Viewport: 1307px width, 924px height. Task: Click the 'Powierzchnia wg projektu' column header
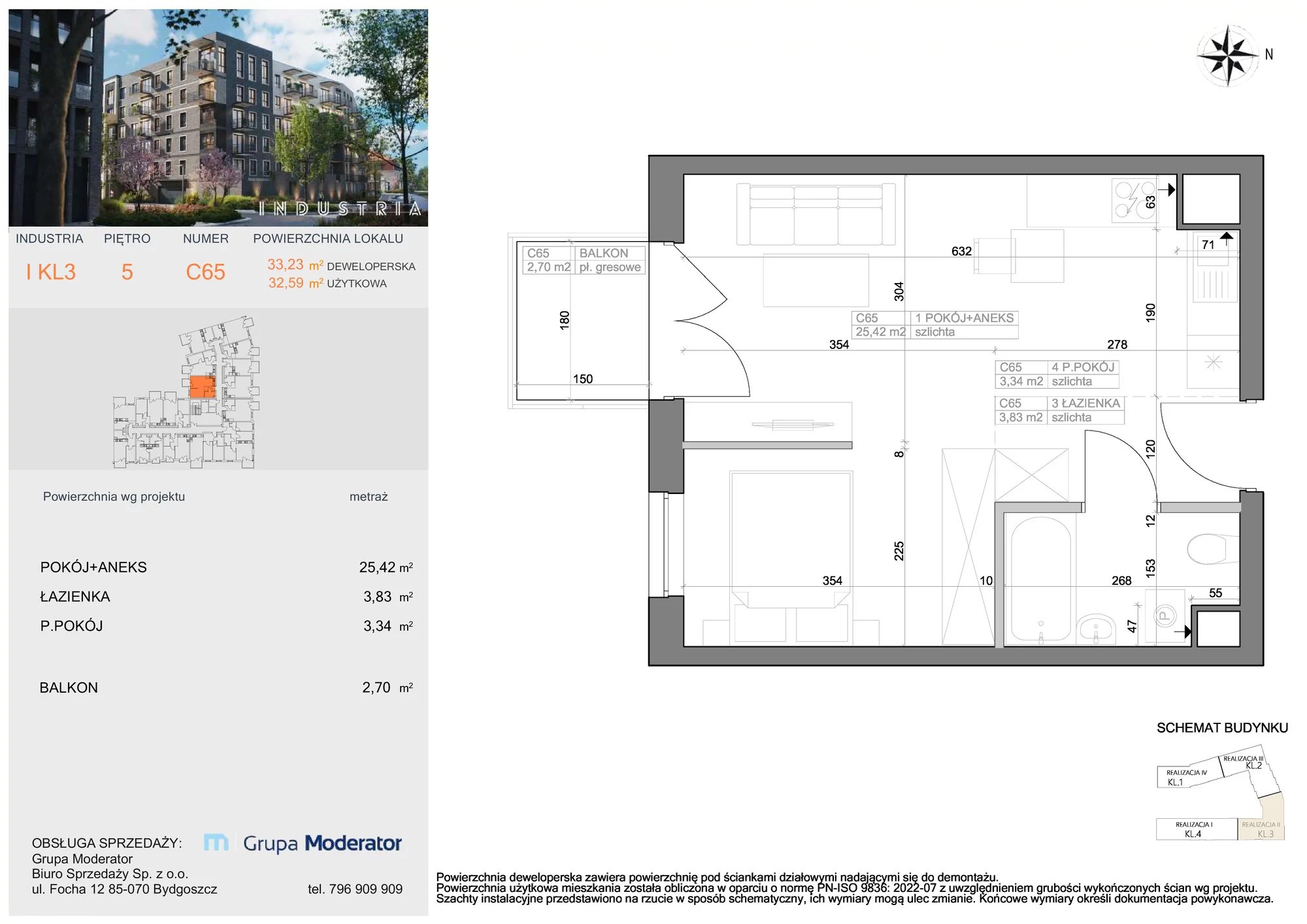(114, 497)
